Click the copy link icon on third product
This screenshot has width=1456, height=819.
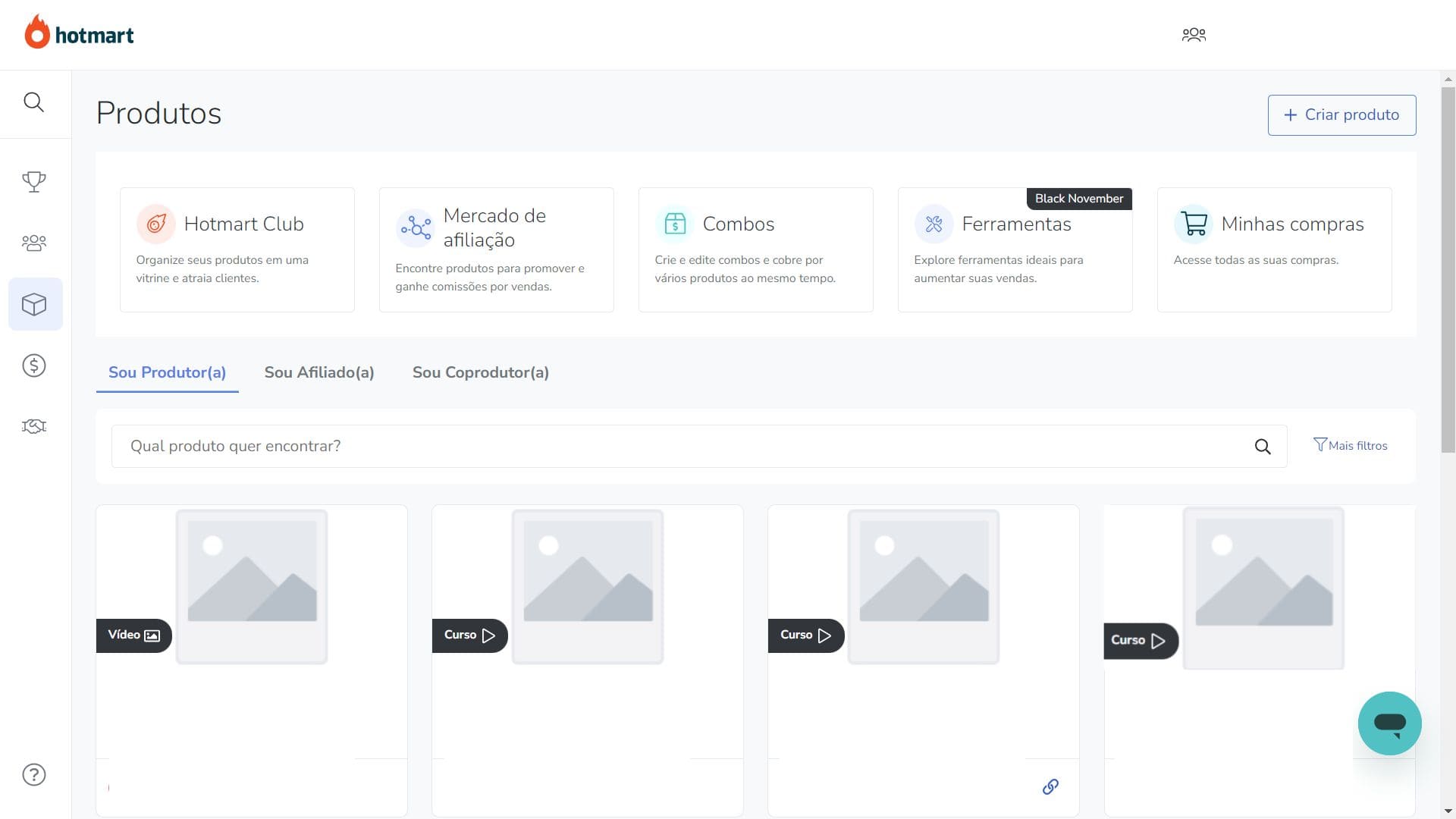[1050, 786]
